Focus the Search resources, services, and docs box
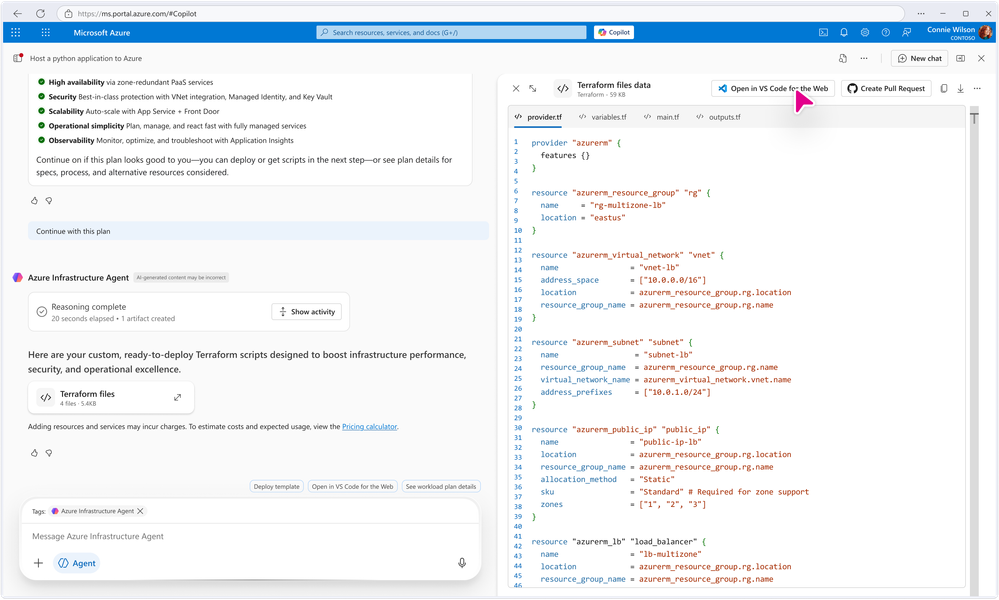999x600 pixels. (451, 32)
